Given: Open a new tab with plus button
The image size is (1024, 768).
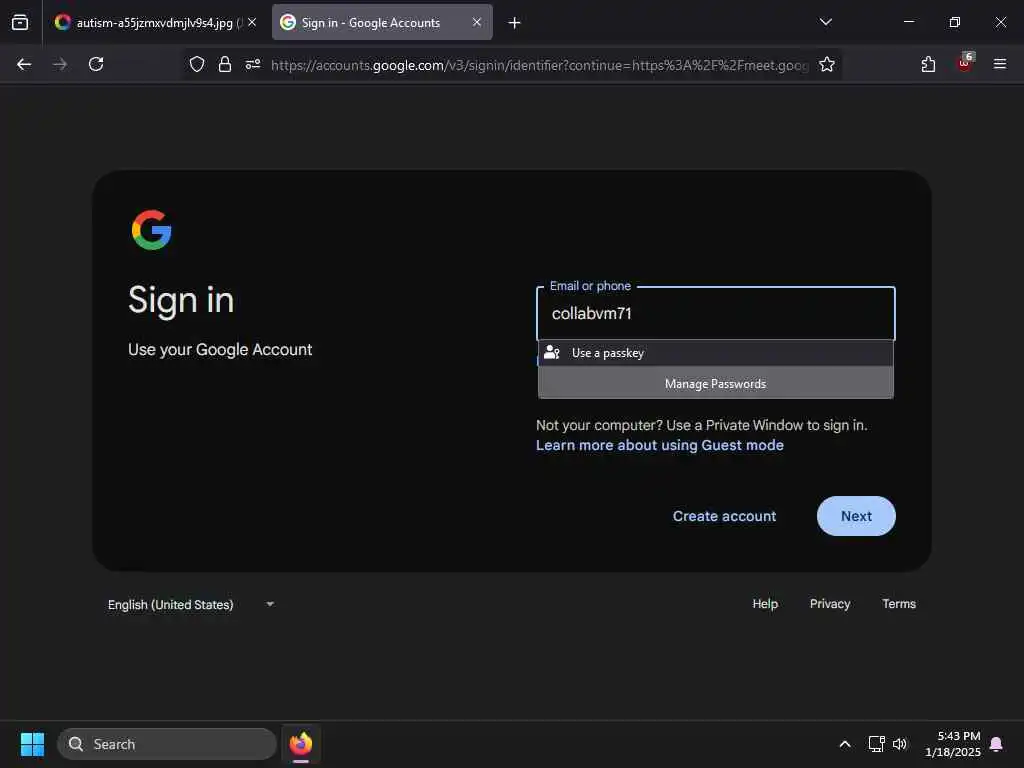Looking at the screenshot, I should (515, 23).
